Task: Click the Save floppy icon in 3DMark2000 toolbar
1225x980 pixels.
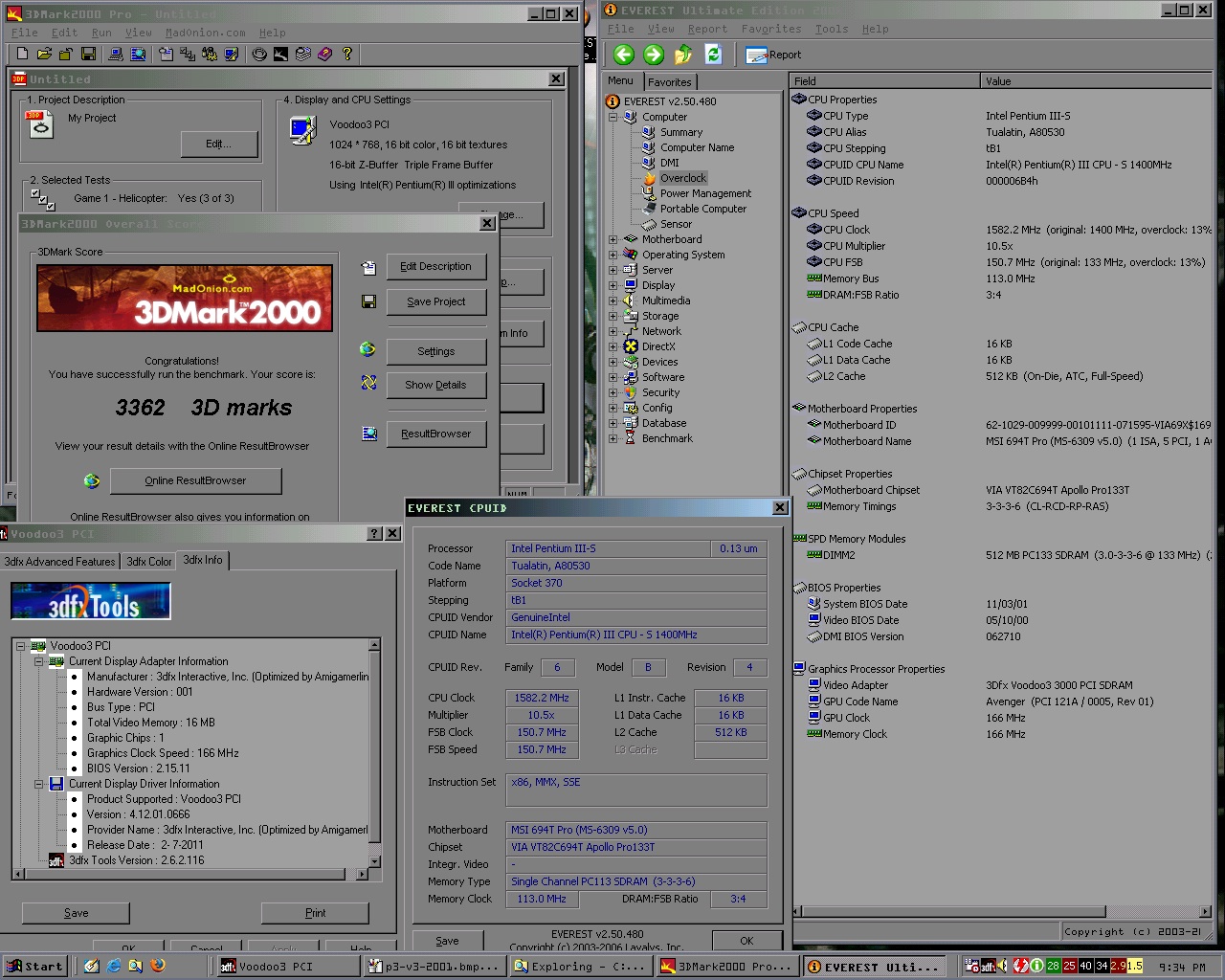Action: point(88,55)
